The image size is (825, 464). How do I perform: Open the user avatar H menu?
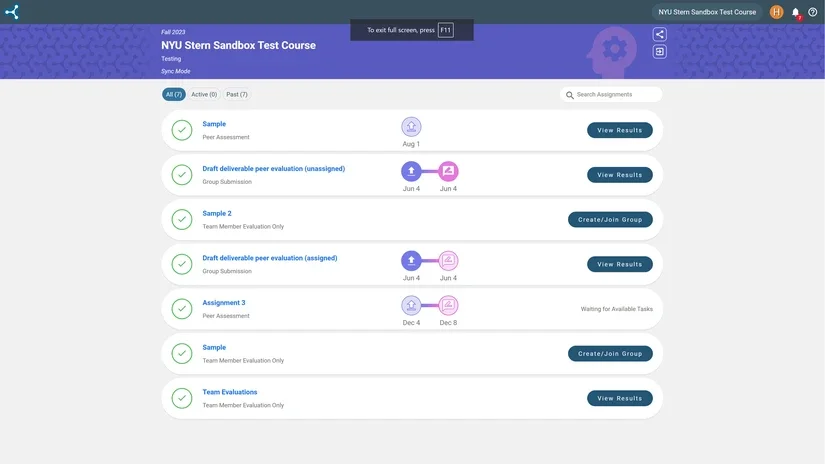[x=776, y=12]
